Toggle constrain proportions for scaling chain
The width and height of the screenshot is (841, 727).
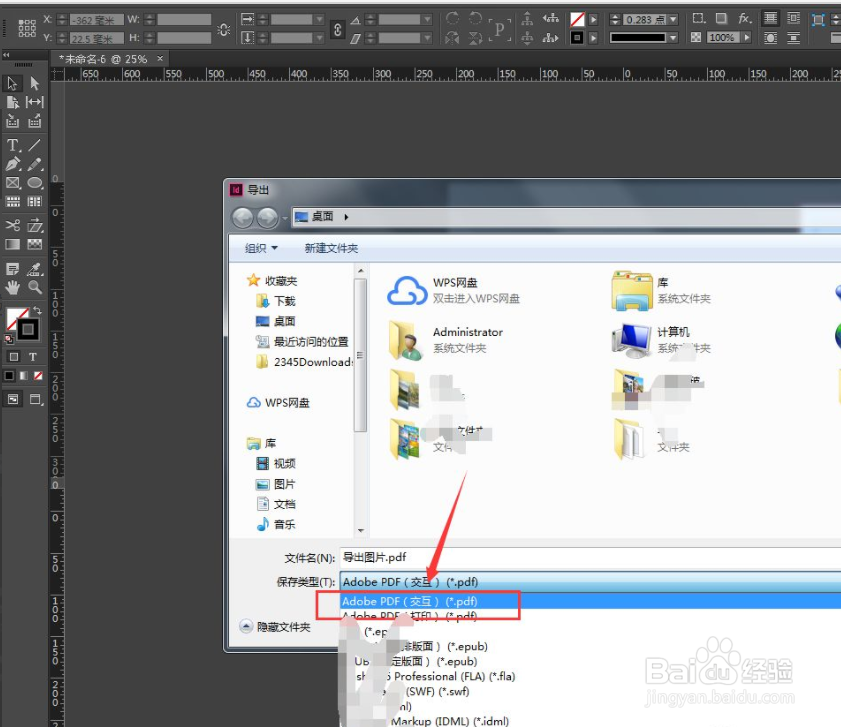tap(337, 30)
